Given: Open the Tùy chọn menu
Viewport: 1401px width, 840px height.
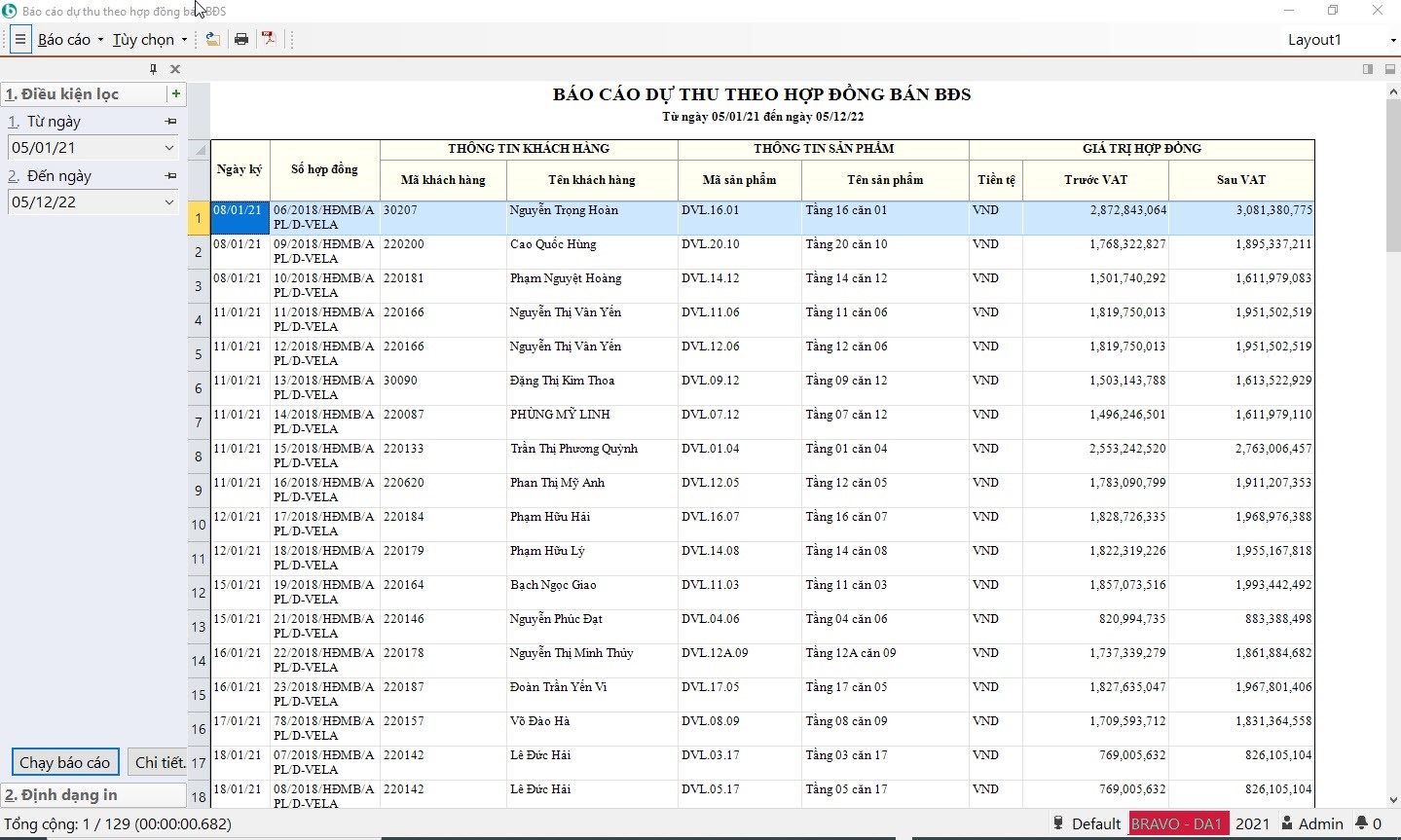Looking at the screenshot, I should tap(150, 40).
